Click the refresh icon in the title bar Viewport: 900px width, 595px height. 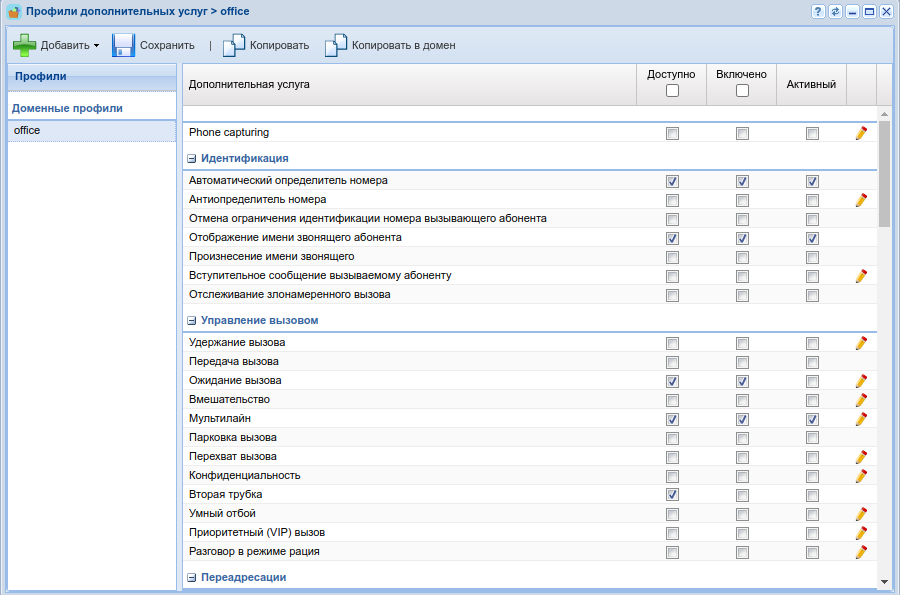835,11
